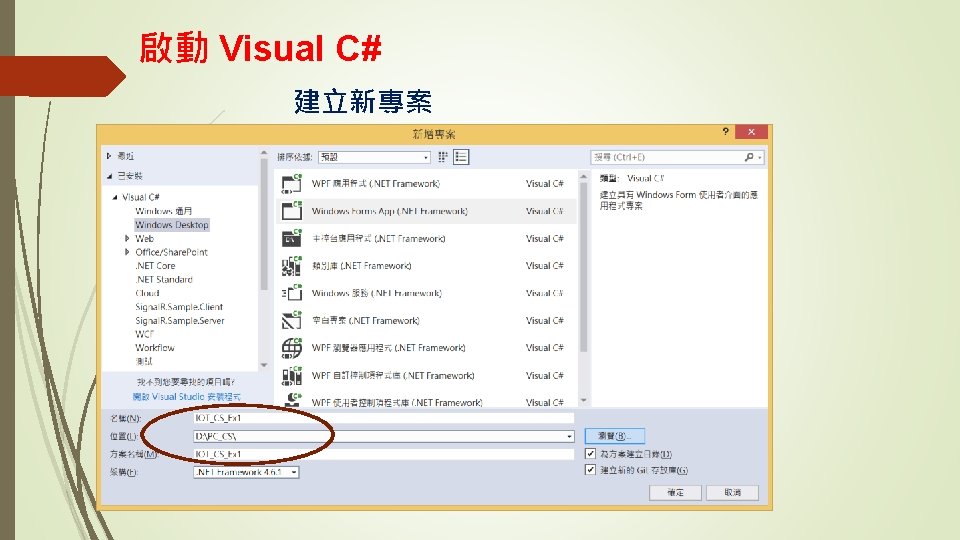Select the SignalR.Sample.Server category
Screen dimensions: 960x540
[179, 320]
